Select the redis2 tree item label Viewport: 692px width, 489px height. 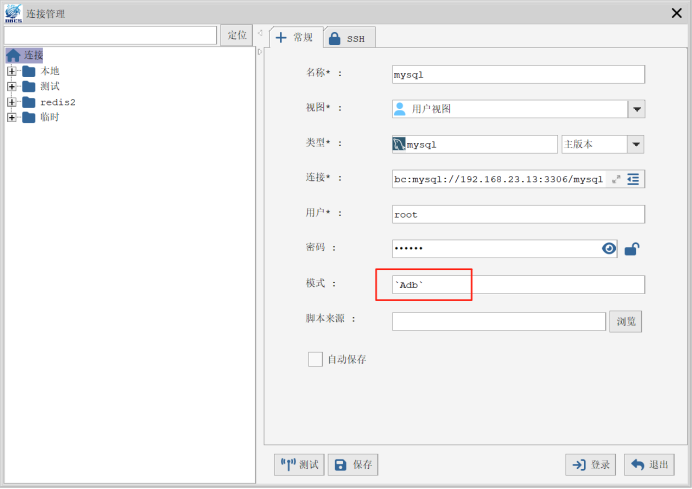click(58, 102)
